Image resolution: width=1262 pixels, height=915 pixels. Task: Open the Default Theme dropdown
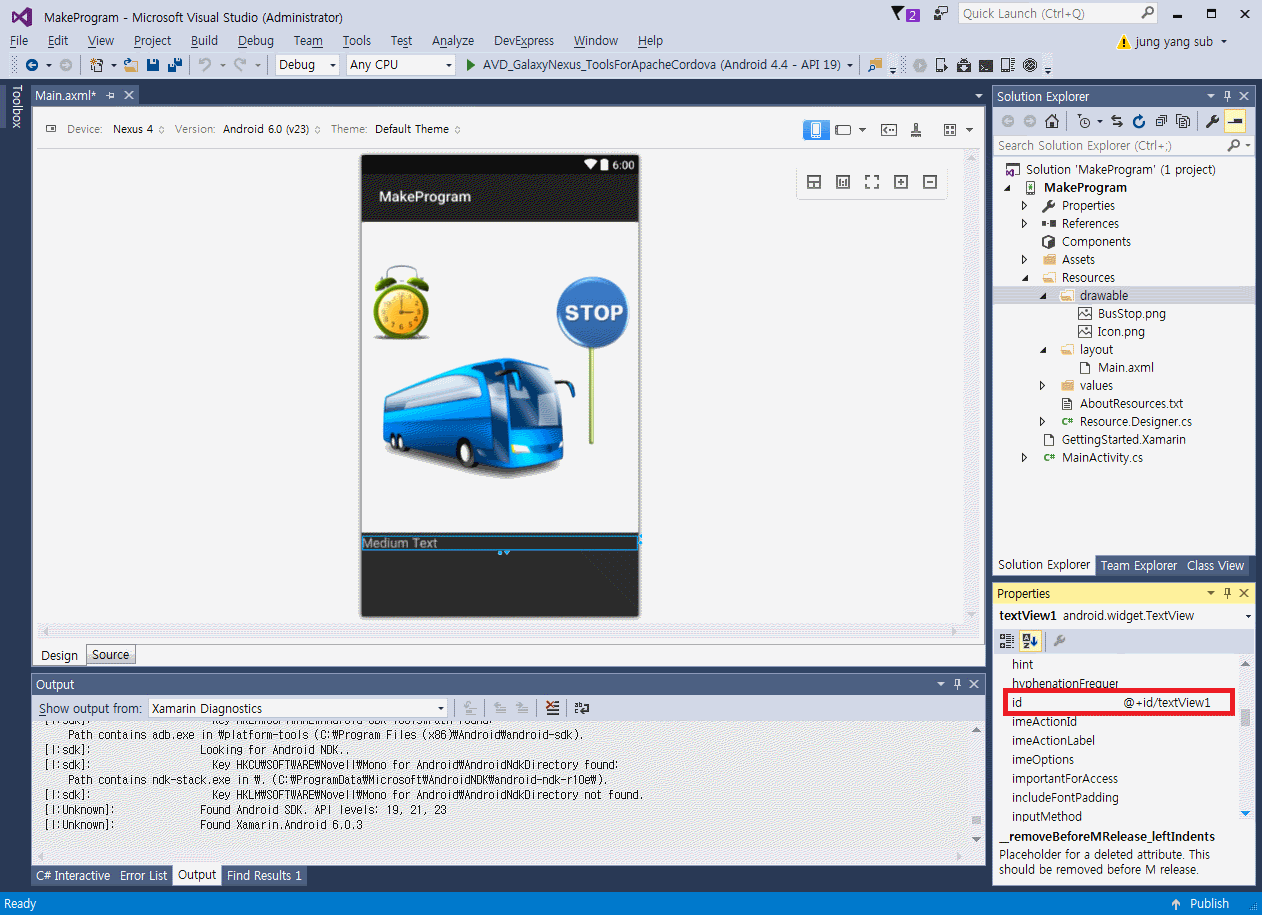418,129
